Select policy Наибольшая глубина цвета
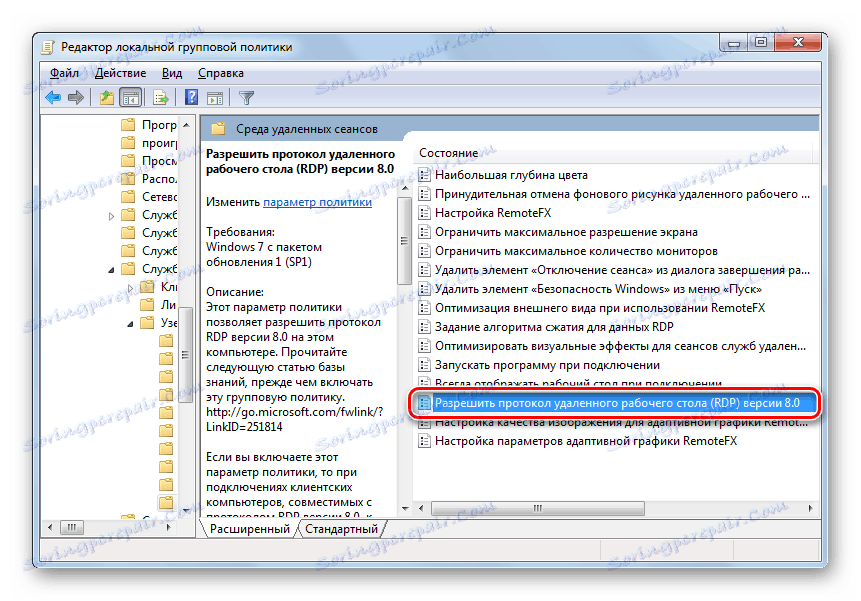This screenshot has height=601, width=861. click(511, 175)
